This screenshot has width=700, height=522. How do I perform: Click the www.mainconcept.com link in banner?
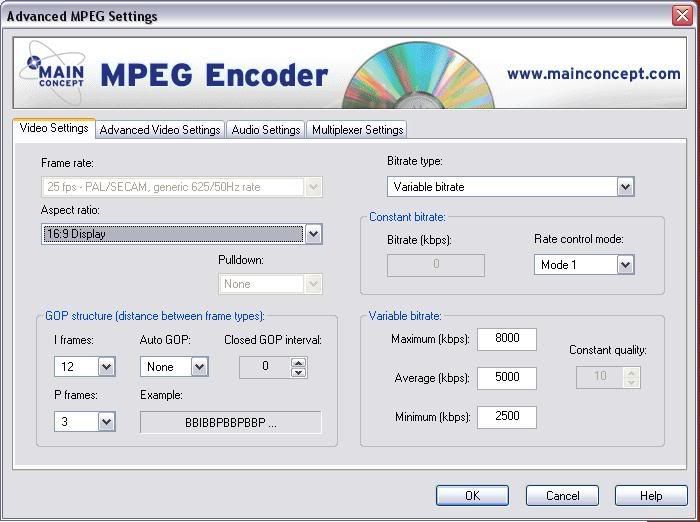594,74
